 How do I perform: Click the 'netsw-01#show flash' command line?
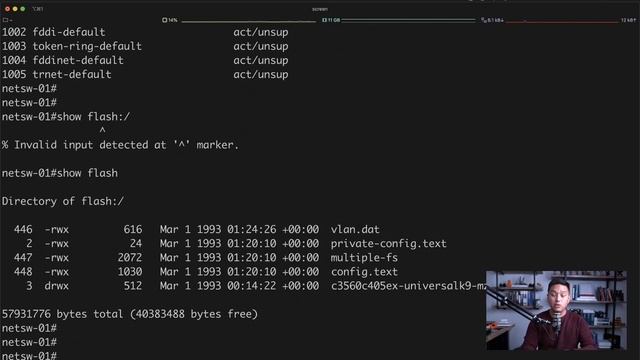click(x=60, y=173)
